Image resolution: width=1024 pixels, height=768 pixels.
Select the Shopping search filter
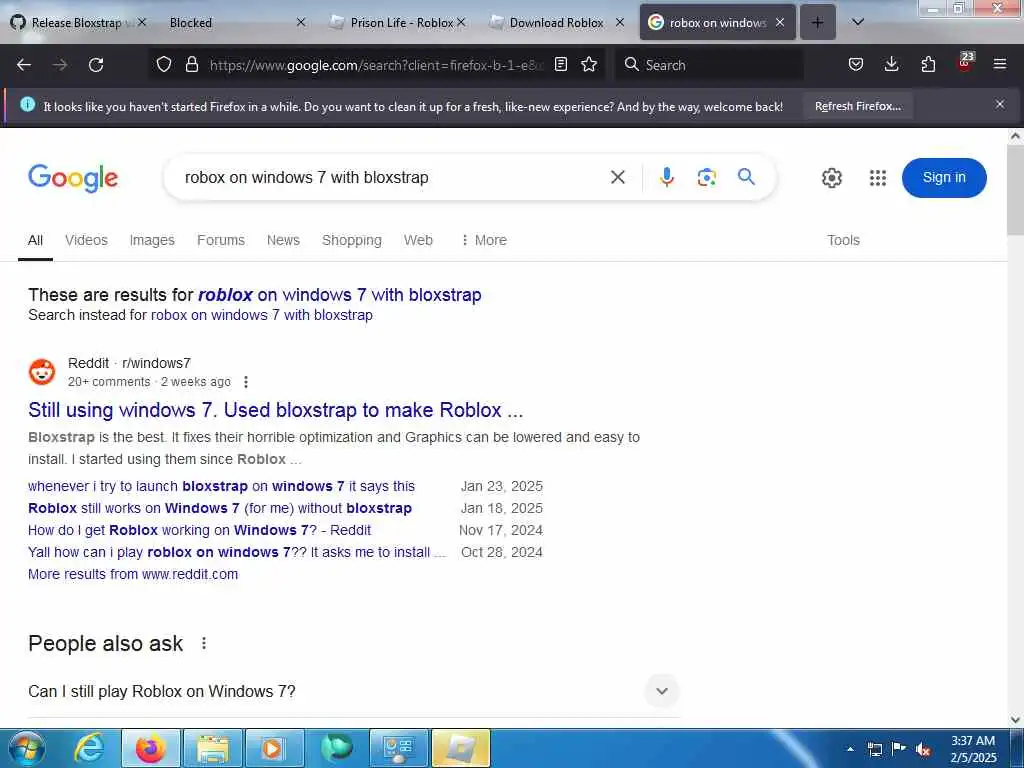tap(351, 240)
